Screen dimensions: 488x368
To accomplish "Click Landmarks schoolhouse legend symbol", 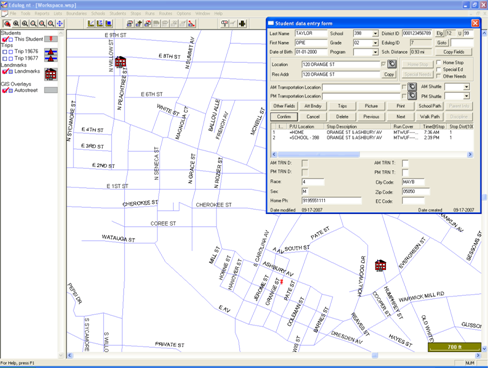I will click(x=51, y=74).
